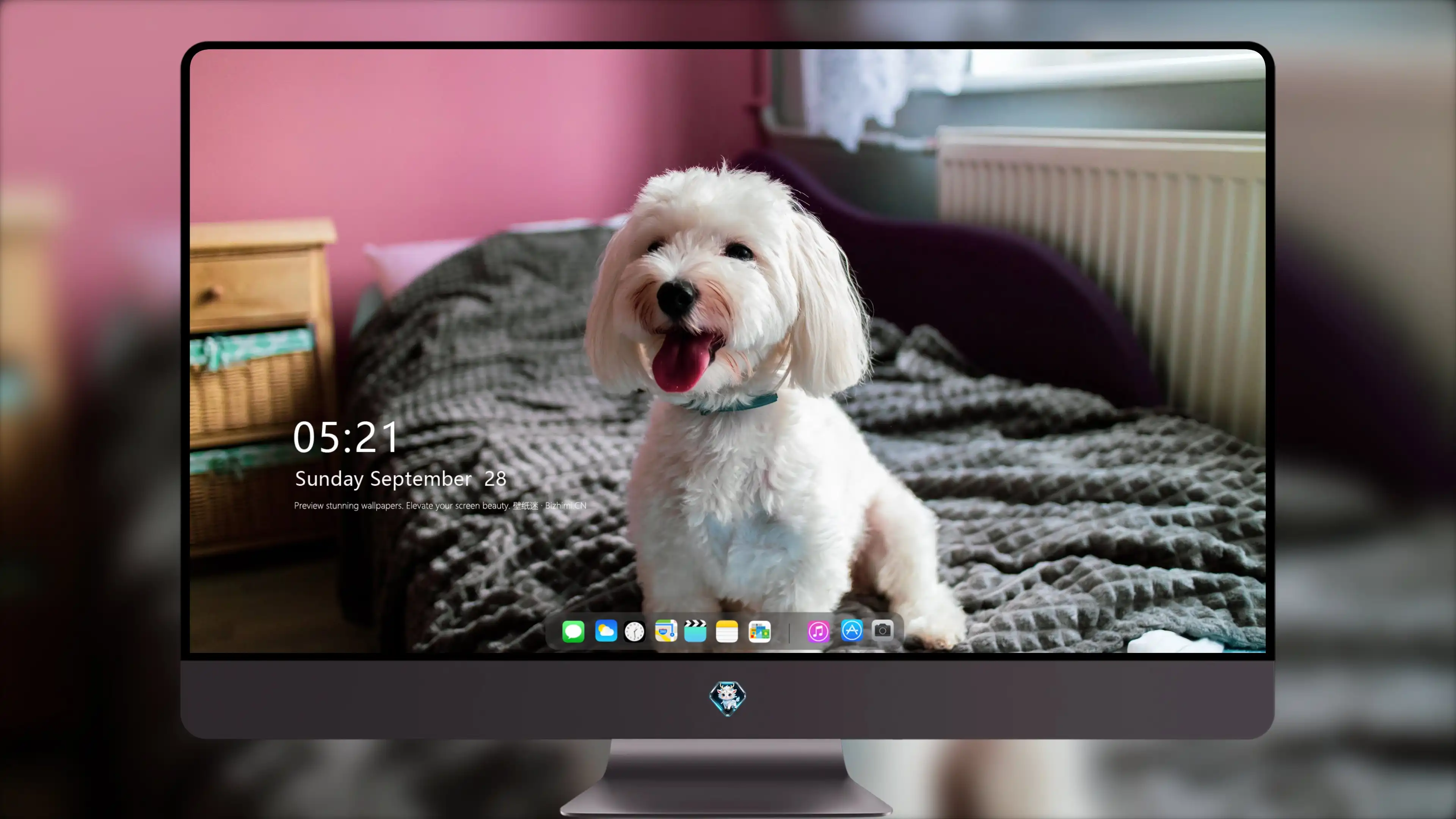Open the Maps app in dock
This screenshot has height=819, width=1456.
(666, 631)
